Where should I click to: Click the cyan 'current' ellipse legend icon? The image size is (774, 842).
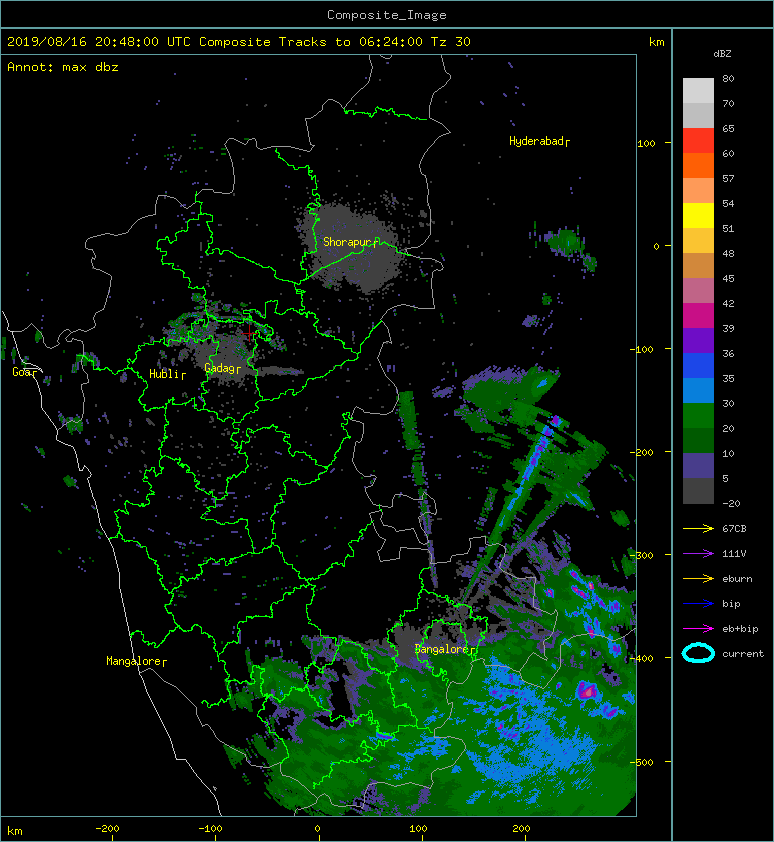698,653
